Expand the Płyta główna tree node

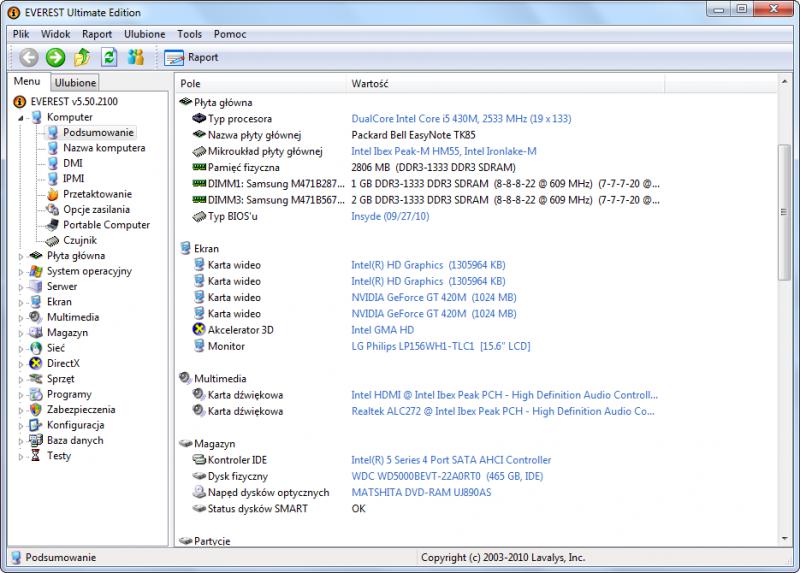[21, 257]
